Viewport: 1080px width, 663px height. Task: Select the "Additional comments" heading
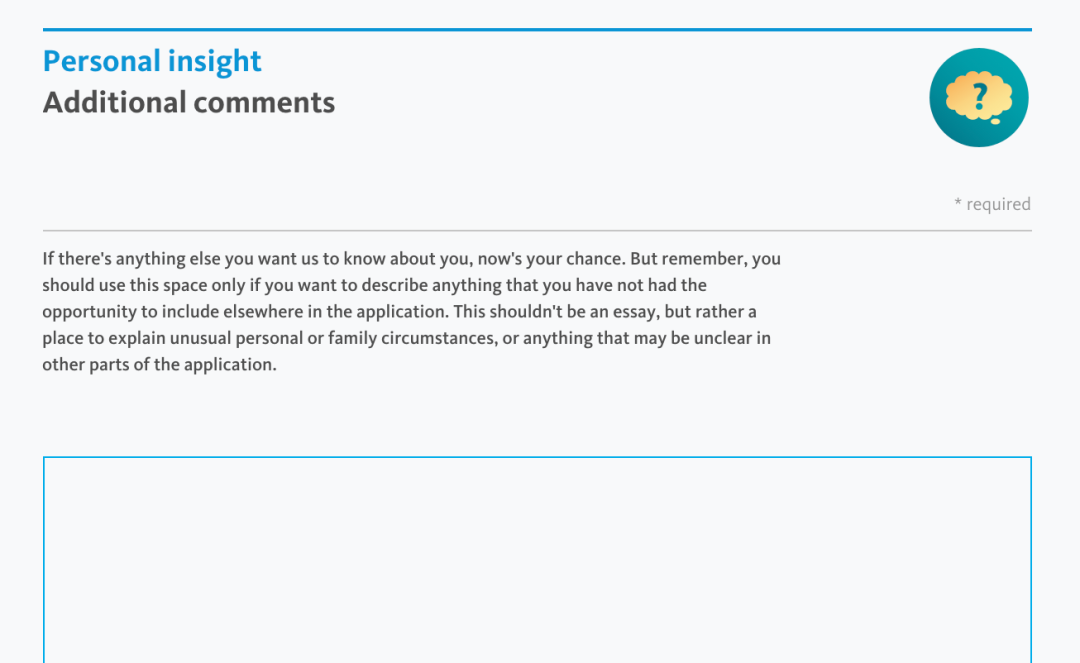189,102
